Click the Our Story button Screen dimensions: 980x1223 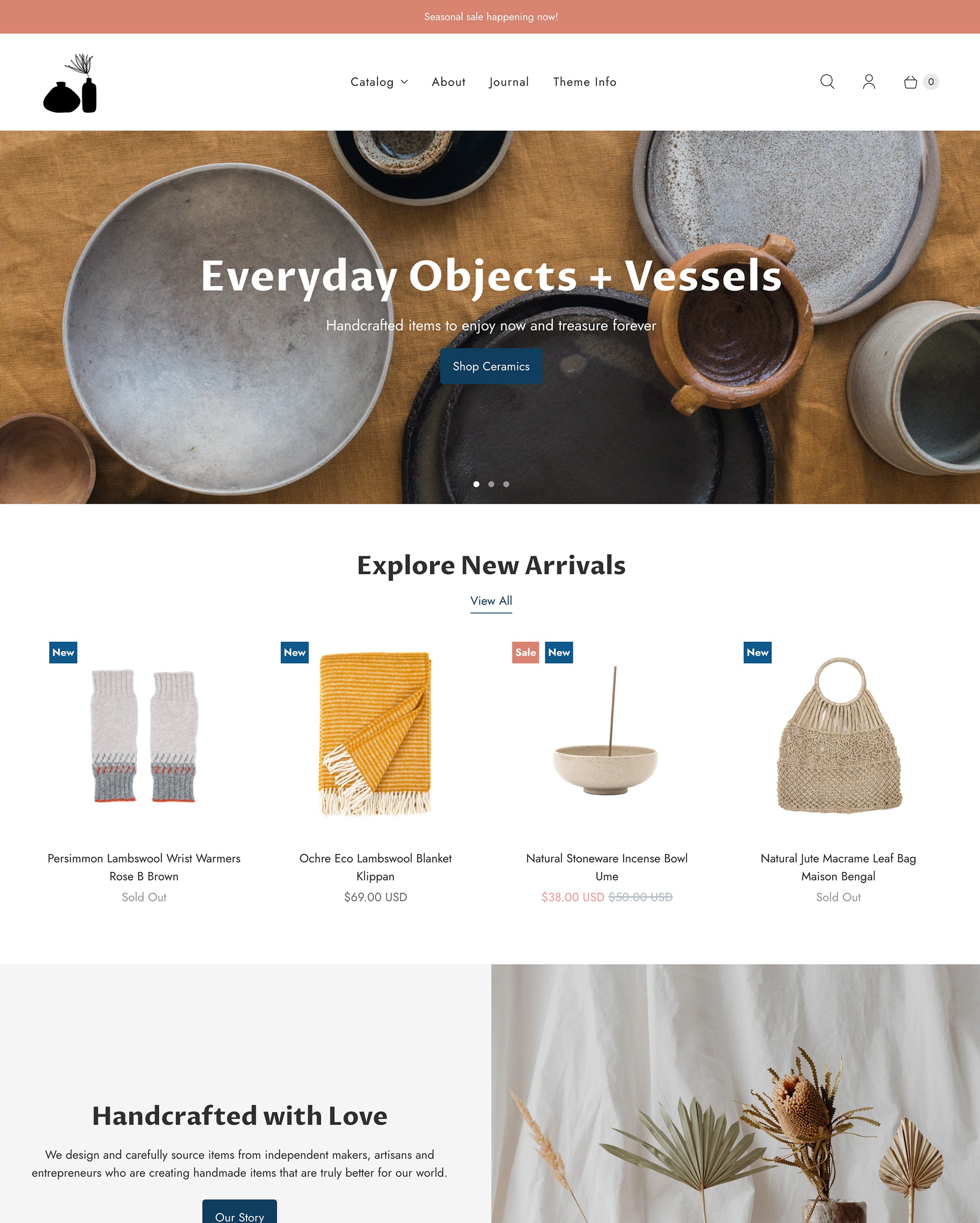pos(239,1212)
